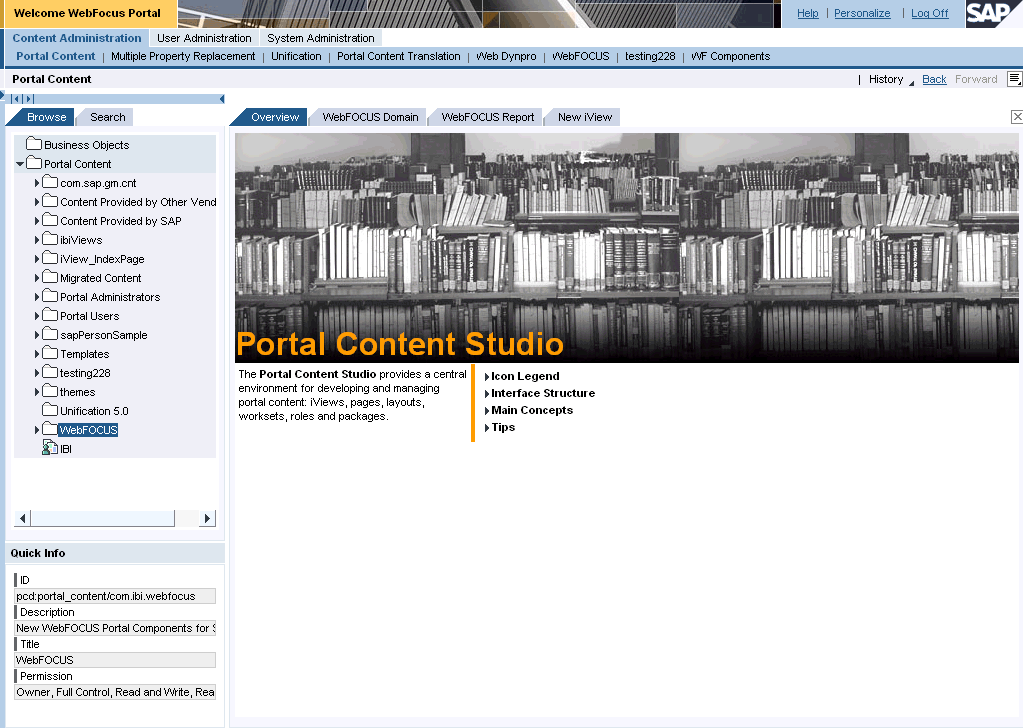Open the page options menu icon

(x=1014, y=79)
